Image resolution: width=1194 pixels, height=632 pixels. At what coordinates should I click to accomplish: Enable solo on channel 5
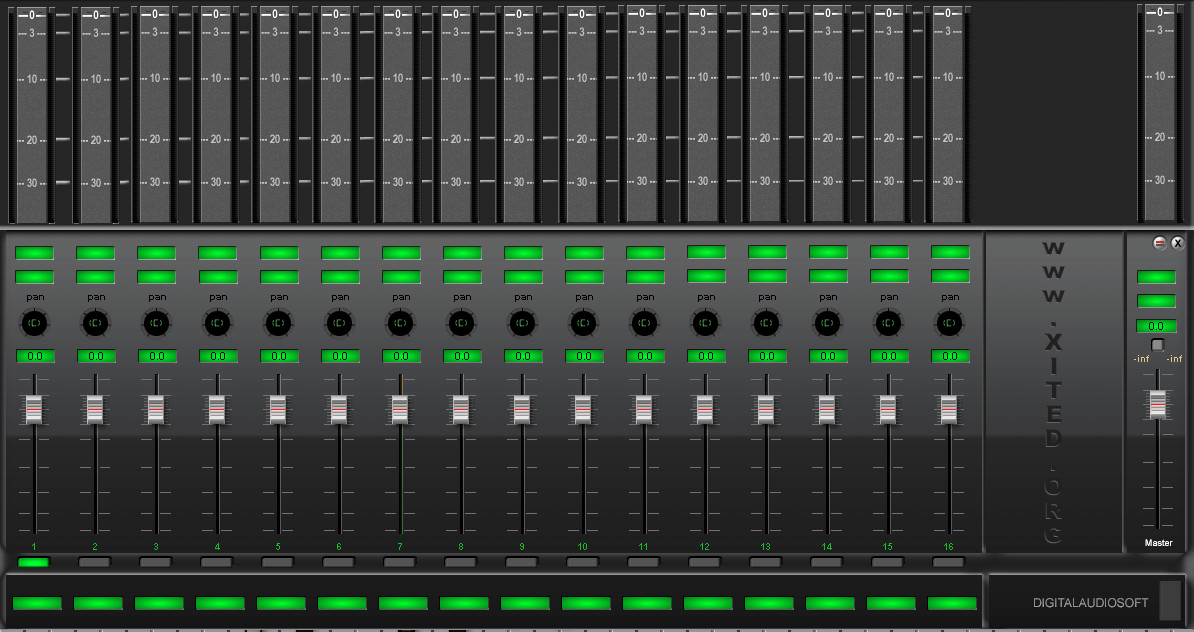point(279,277)
